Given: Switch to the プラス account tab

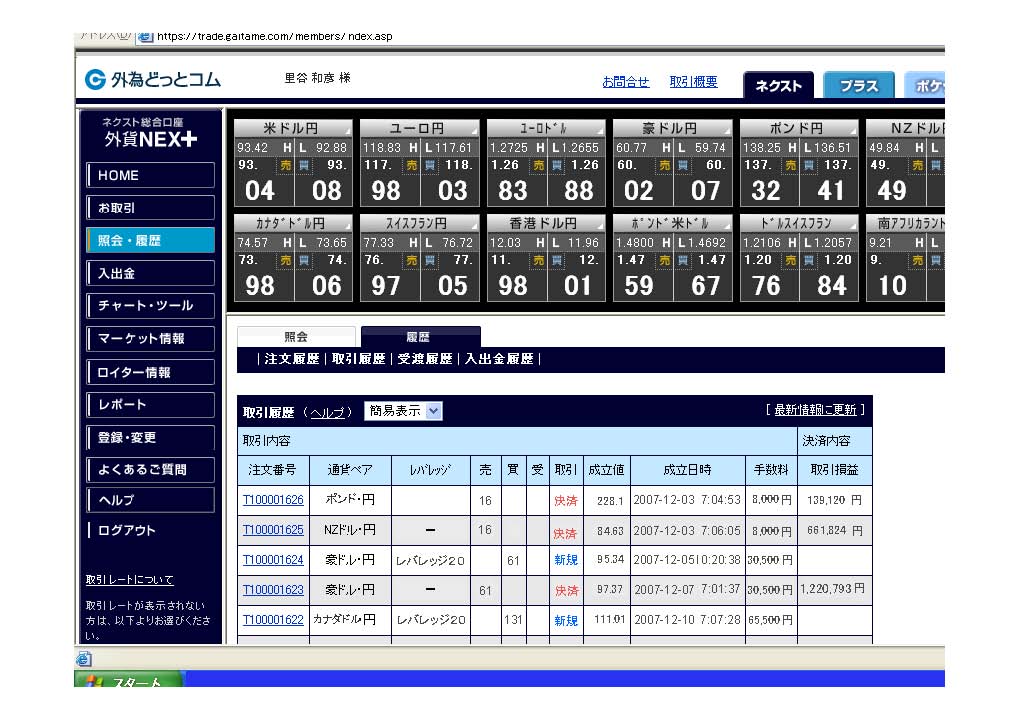Looking at the screenshot, I should coord(858,85).
